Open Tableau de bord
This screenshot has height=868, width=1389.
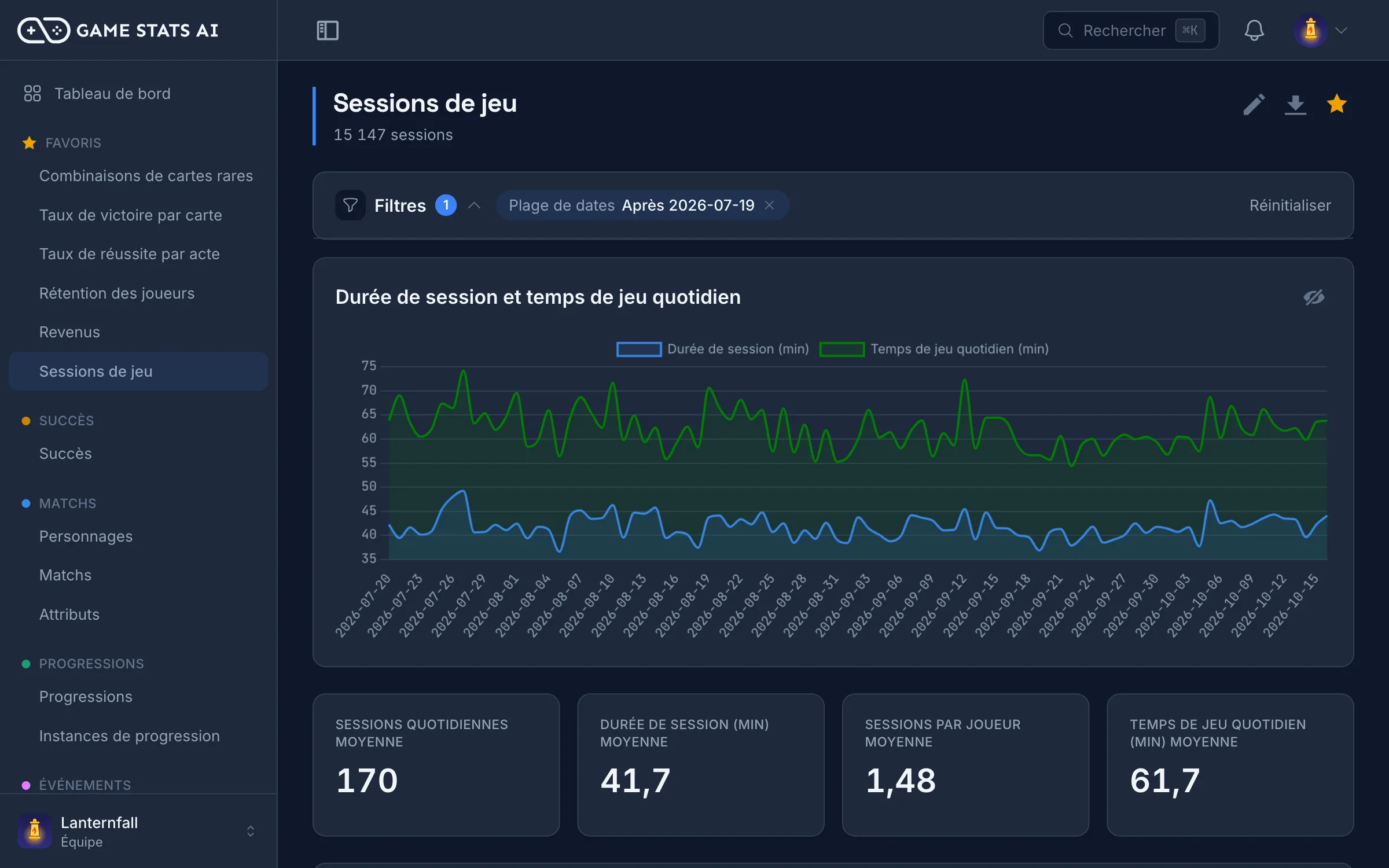(138, 94)
